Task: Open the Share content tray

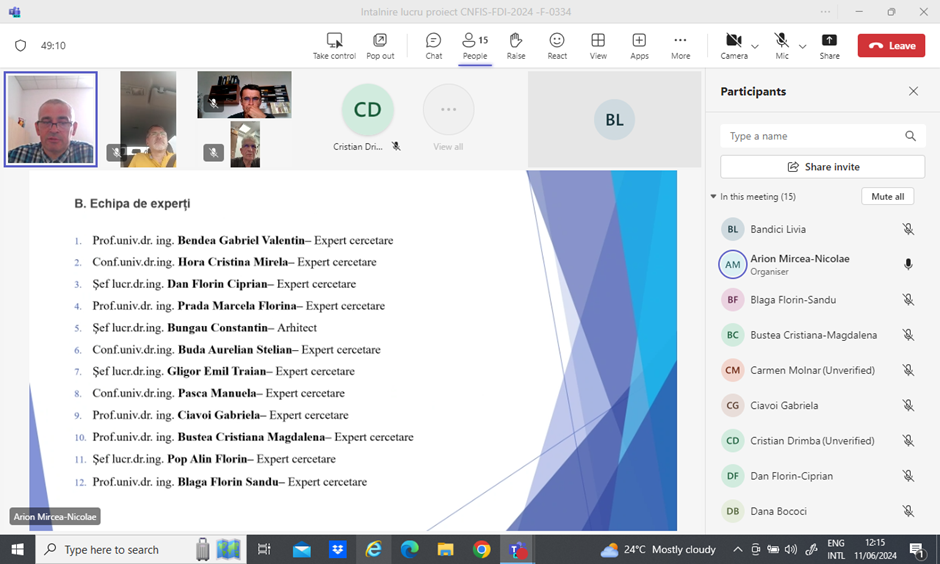Action: tap(829, 41)
